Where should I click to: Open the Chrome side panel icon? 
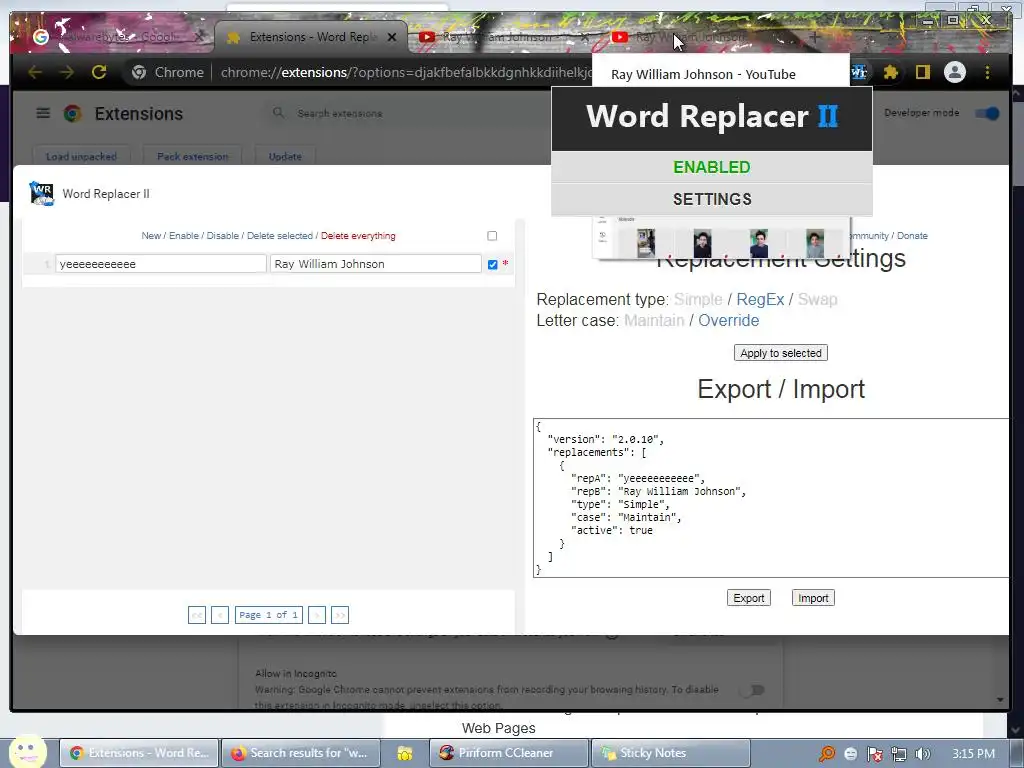click(922, 72)
